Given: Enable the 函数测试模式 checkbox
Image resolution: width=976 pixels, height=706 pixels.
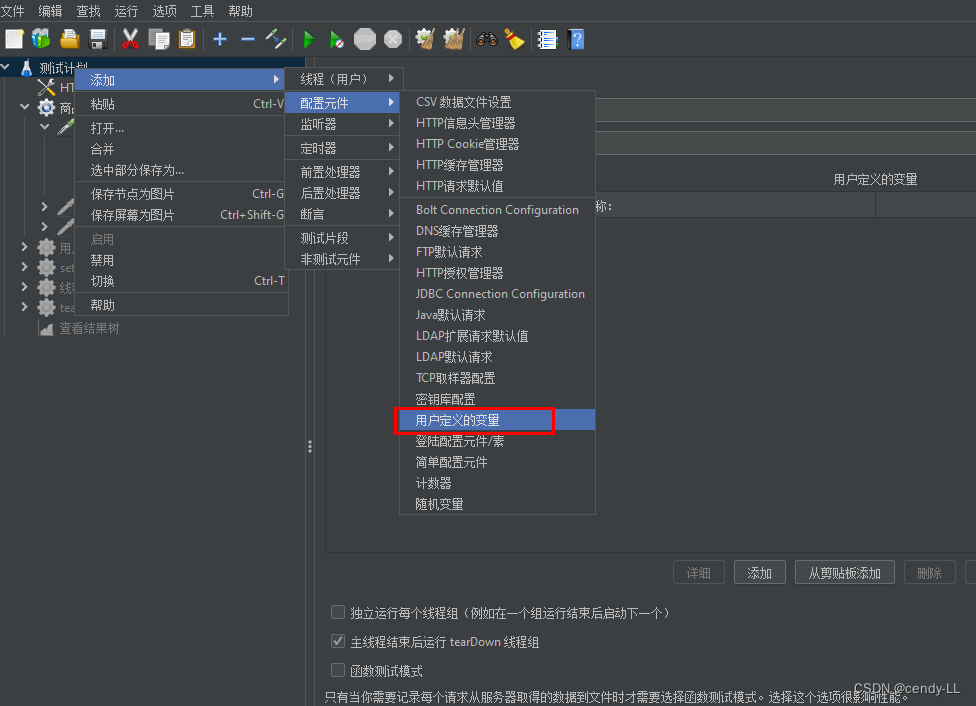Looking at the screenshot, I should (x=338, y=671).
